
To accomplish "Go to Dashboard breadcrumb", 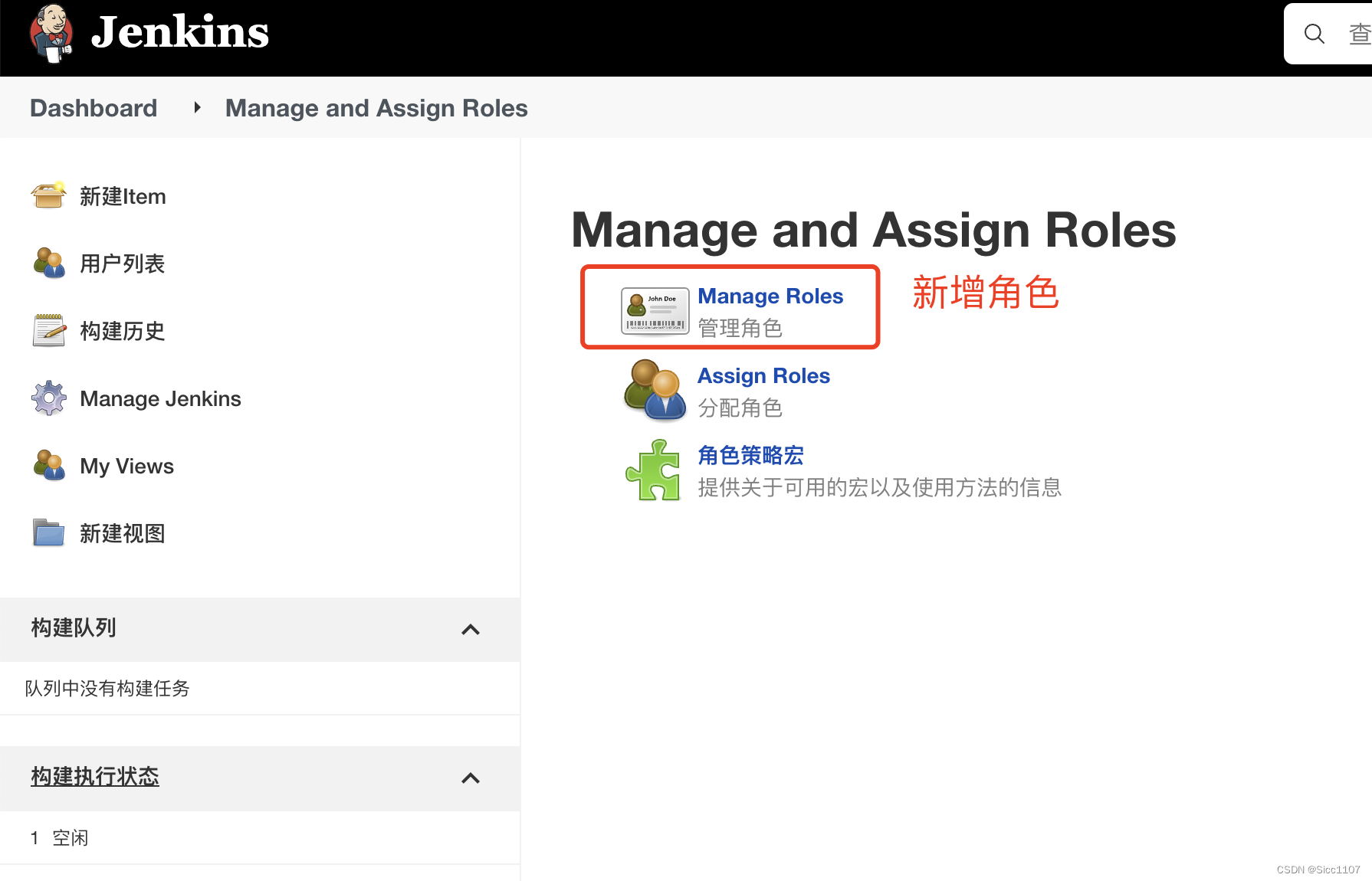I will [x=94, y=108].
